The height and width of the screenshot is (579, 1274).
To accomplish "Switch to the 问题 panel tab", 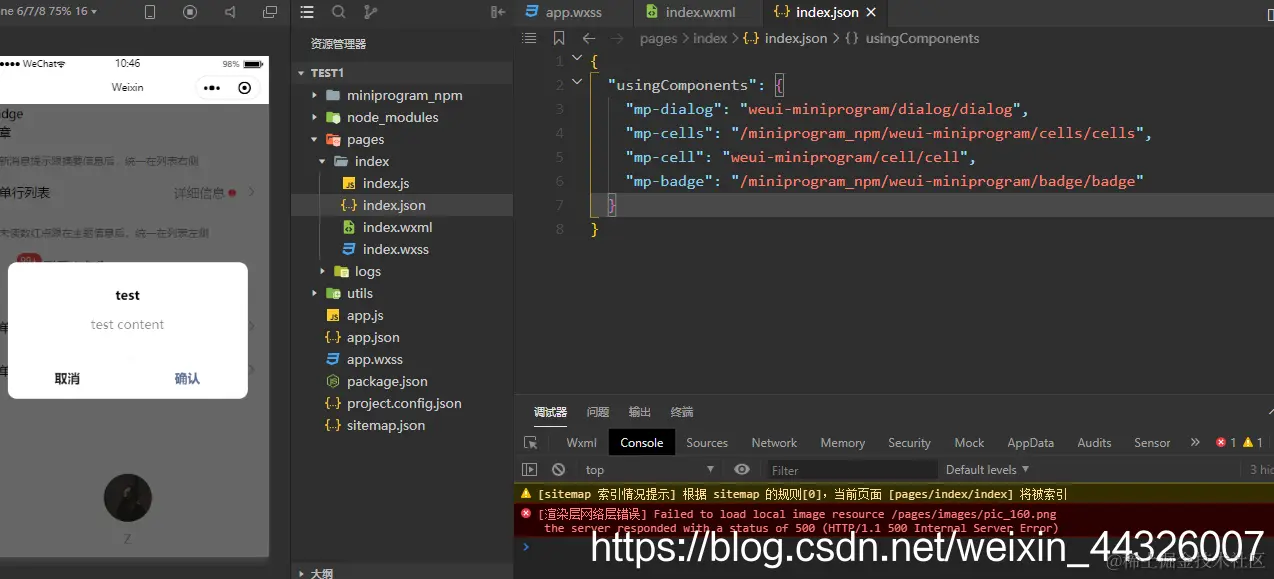I will pos(598,412).
